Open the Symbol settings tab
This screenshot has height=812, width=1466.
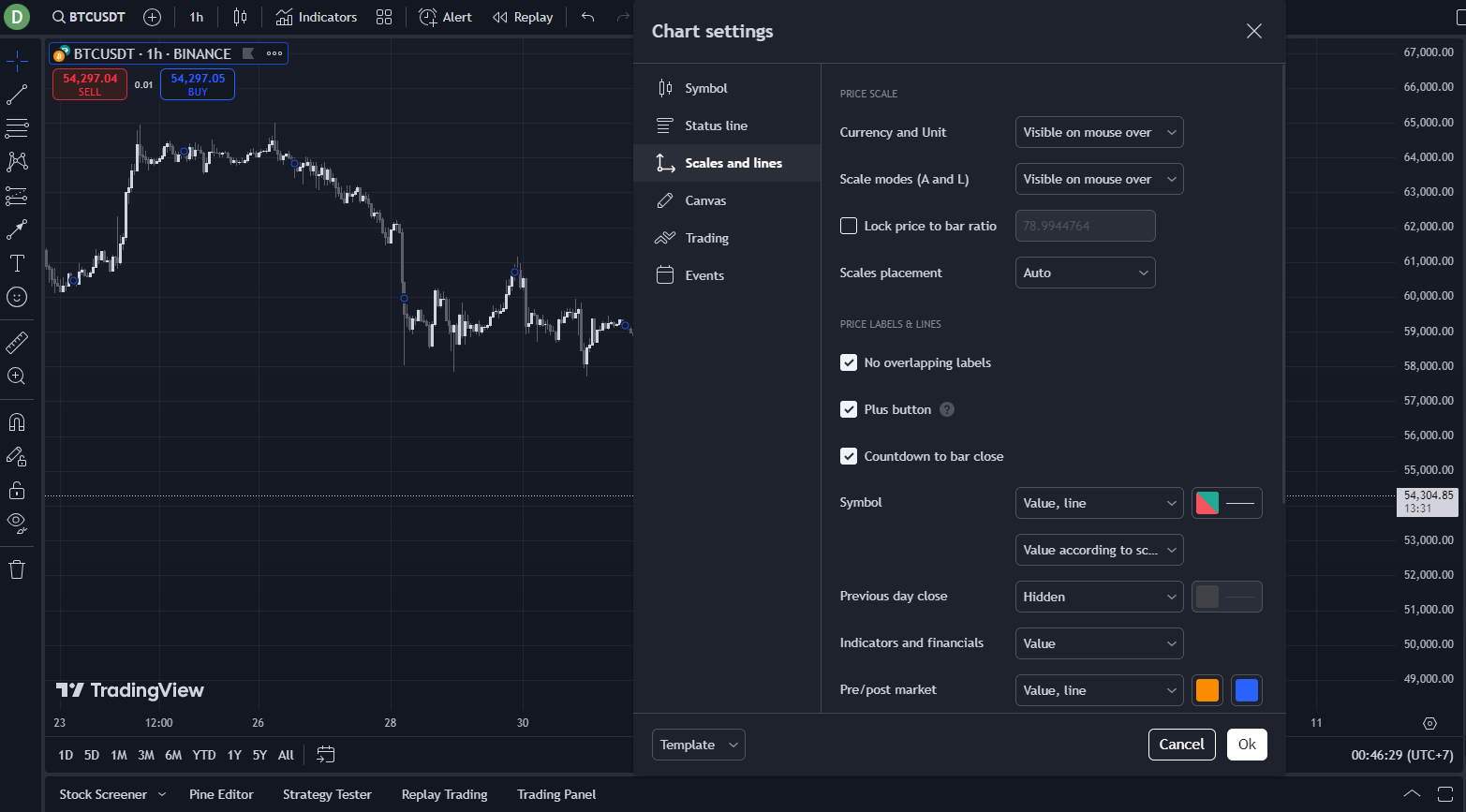tap(727, 88)
